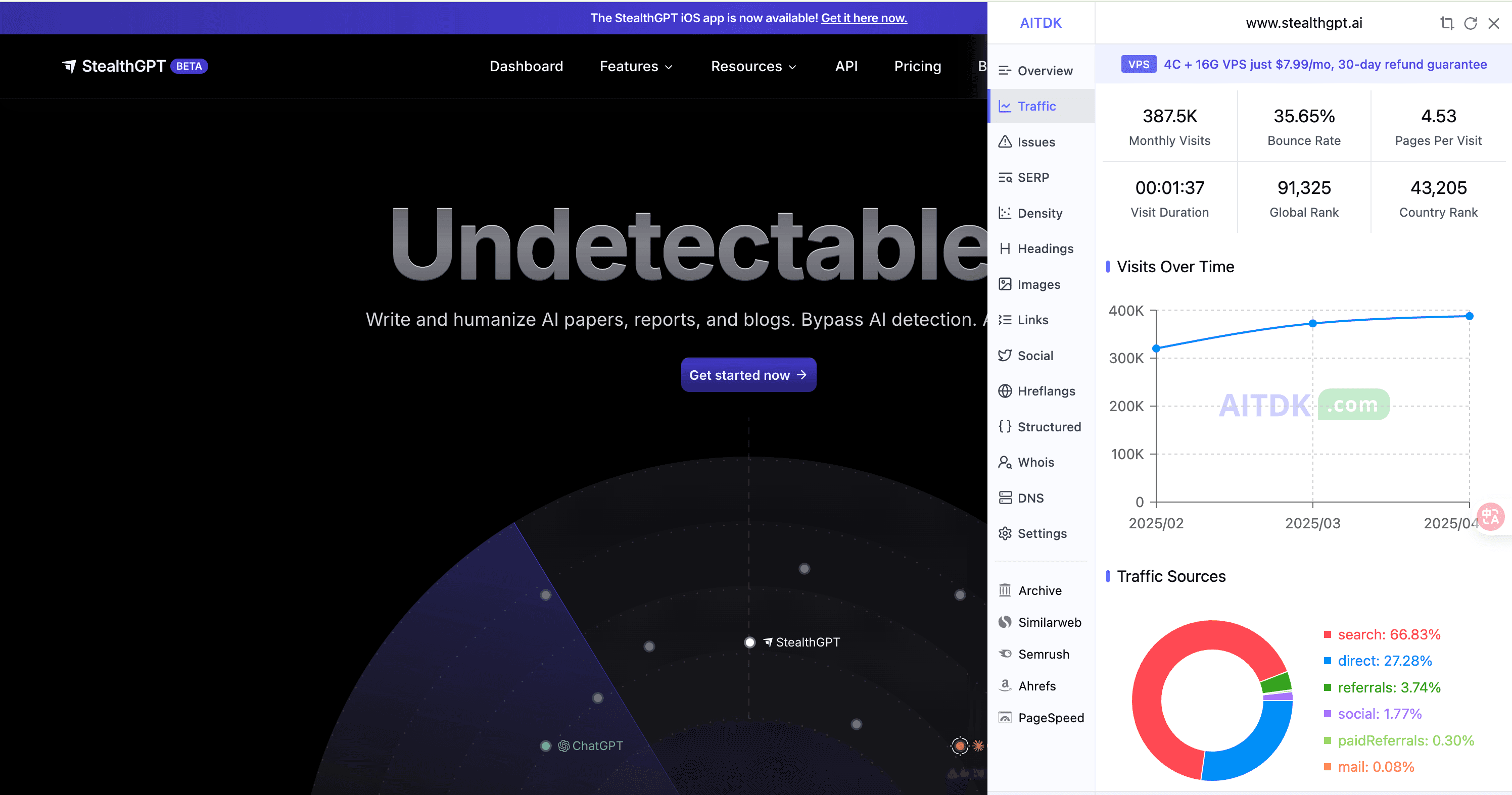Click the crop screenshot icon in AITDK header
Viewport: 1512px width, 795px height.
(x=1447, y=23)
